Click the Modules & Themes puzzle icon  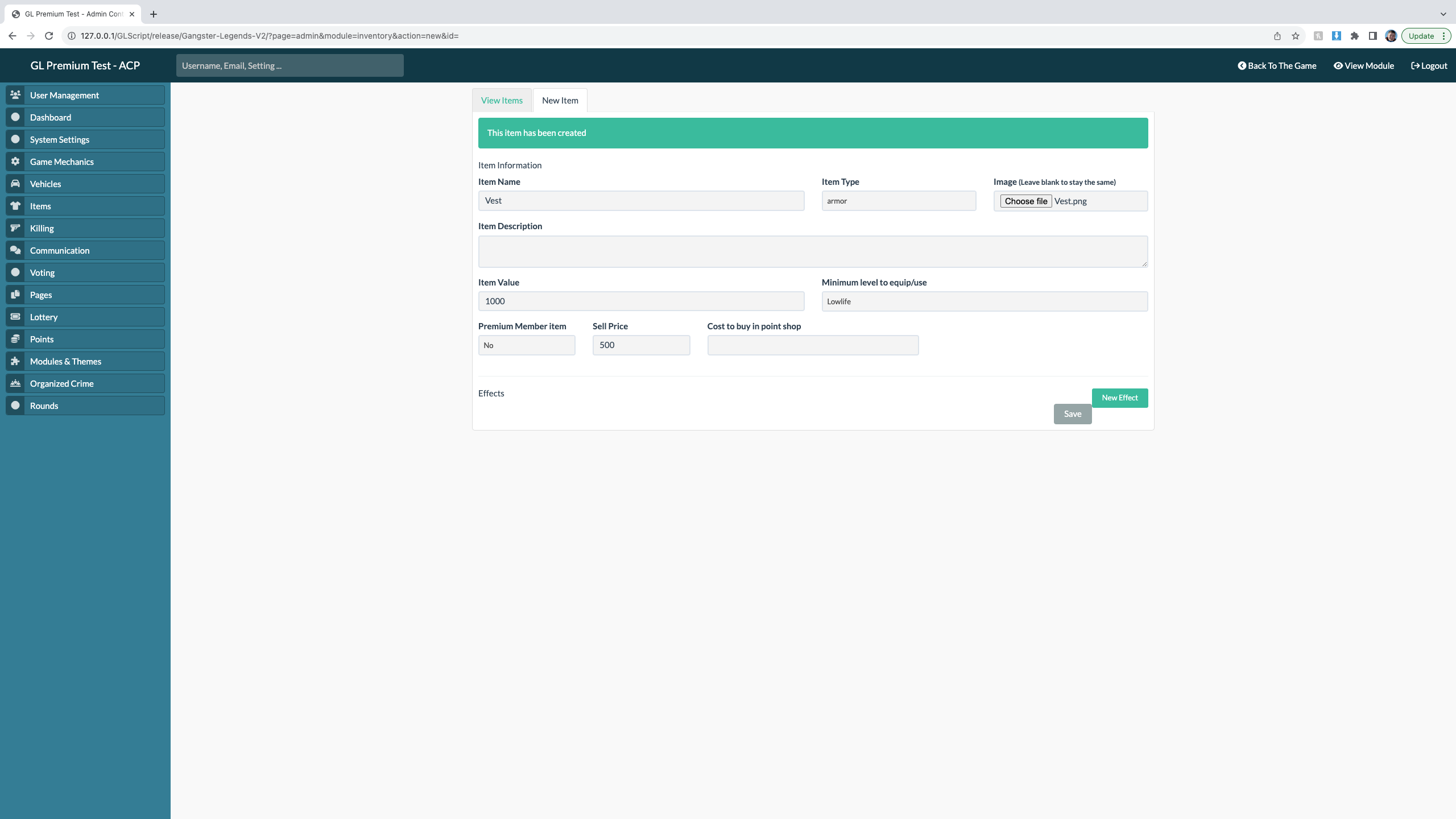[15, 361]
